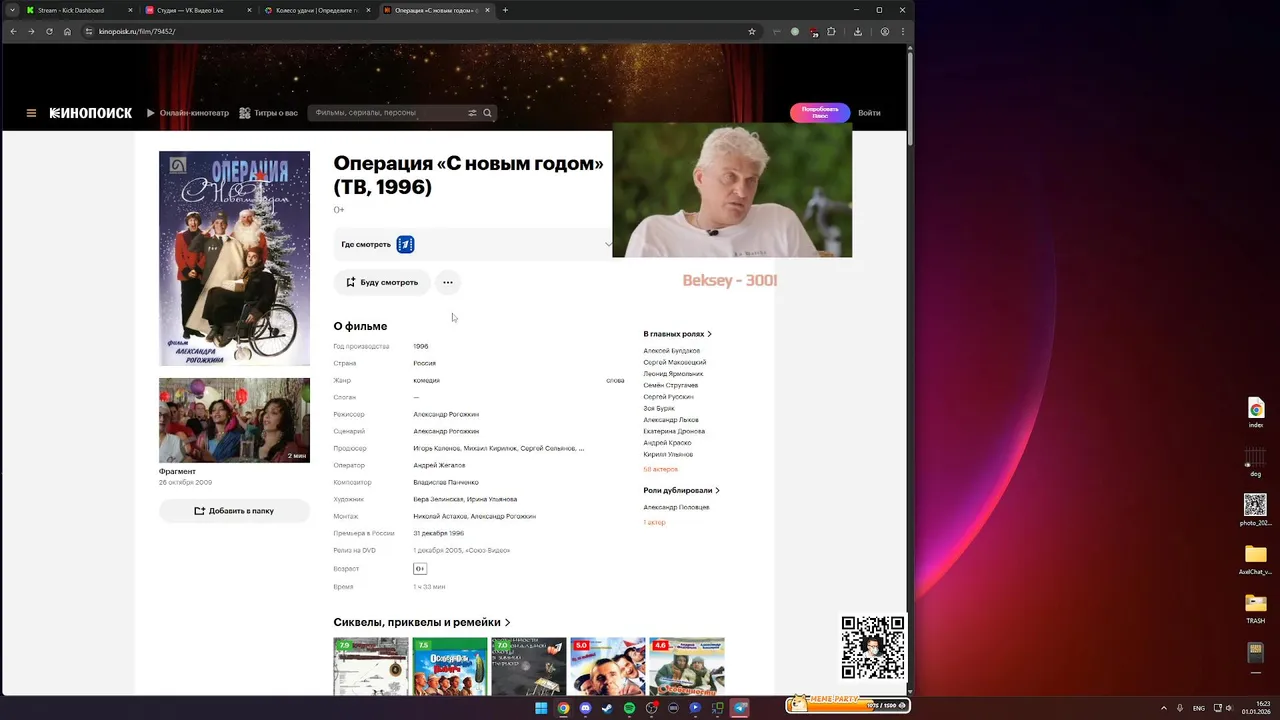Viewport: 1280px width, 720px height.
Task: Open index Chrome shortcut on desktop
Action: coord(1256,412)
